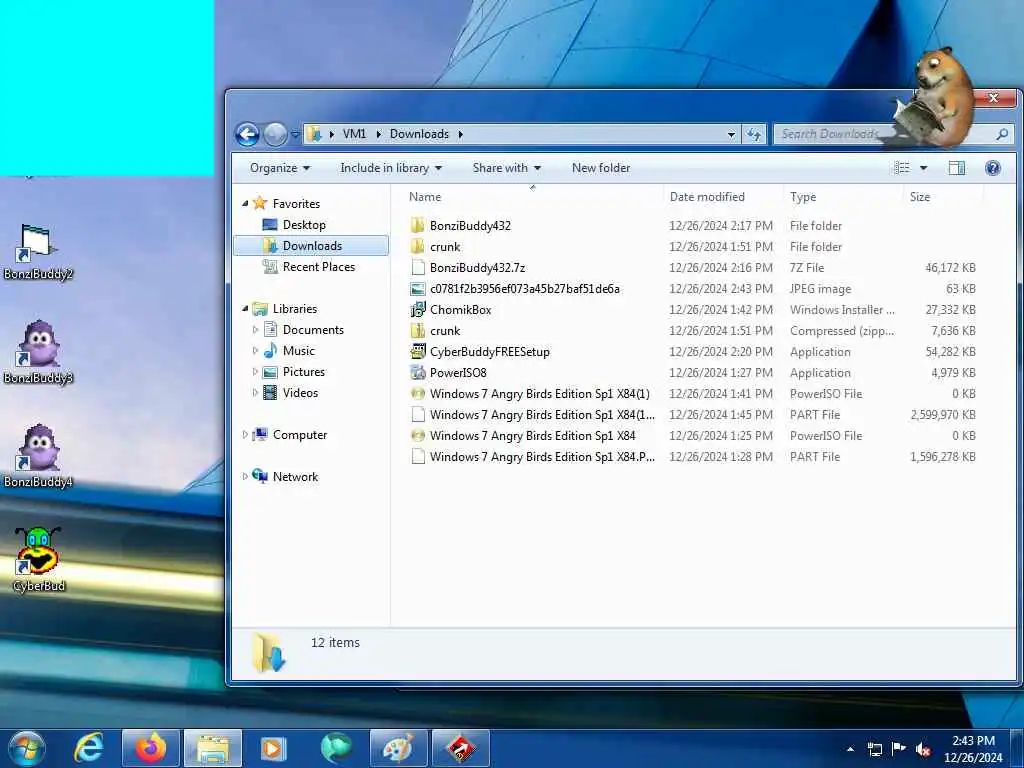Select the 1,596,278 KB PART file row

pyautogui.click(x=692, y=456)
